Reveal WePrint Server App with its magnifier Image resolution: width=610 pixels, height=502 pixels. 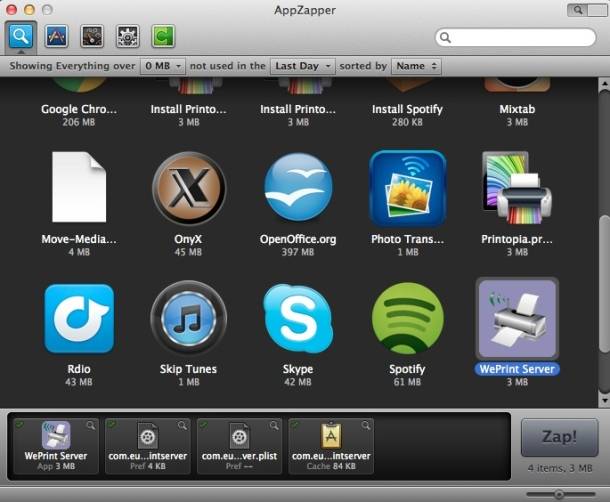91,425
